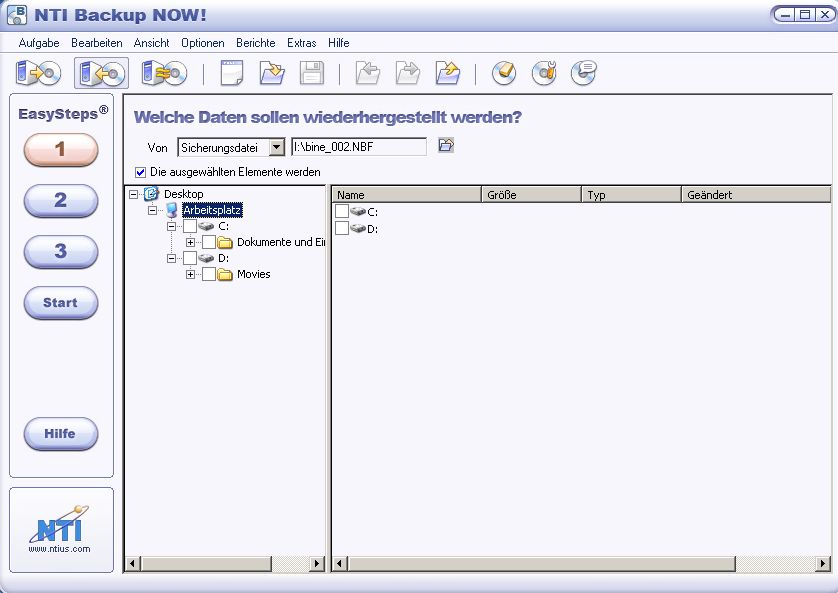The width and height of the screenshot is (838, 593).
Task: Go to EasySteps step 3
Action: point(61,252)
